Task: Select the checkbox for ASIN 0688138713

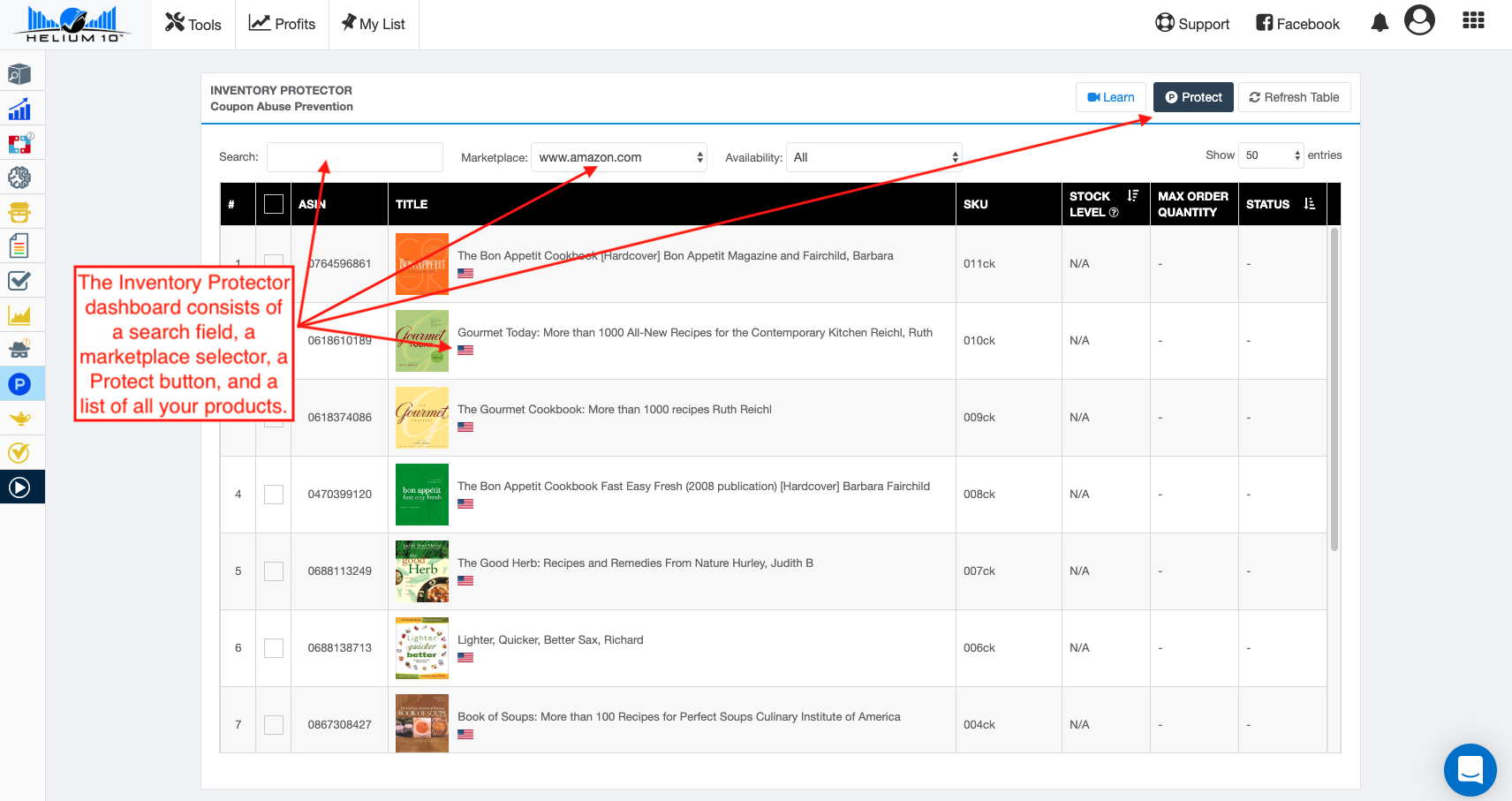Action: point(274,648)
